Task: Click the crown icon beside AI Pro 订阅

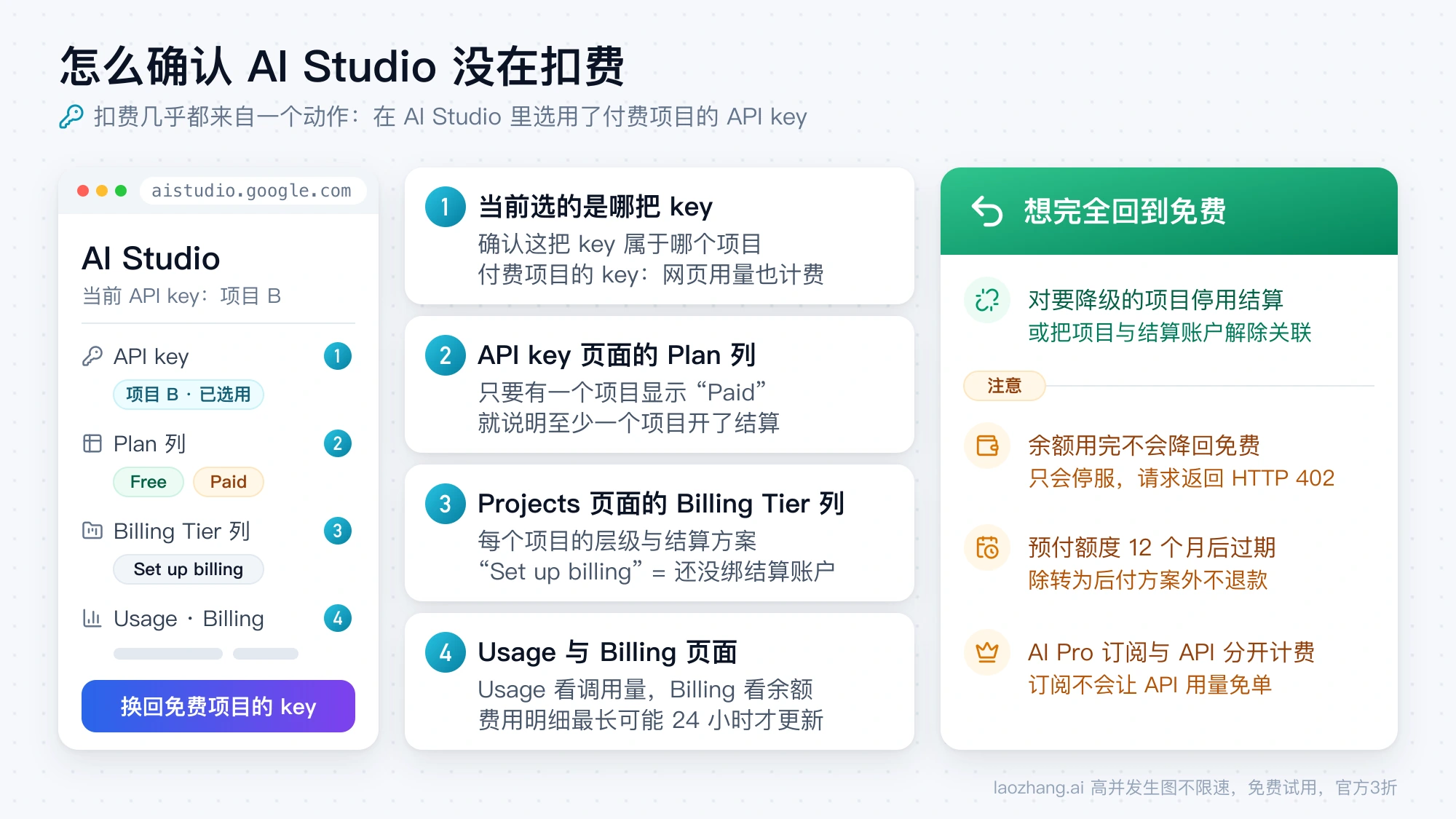Action: pos(987,652)
